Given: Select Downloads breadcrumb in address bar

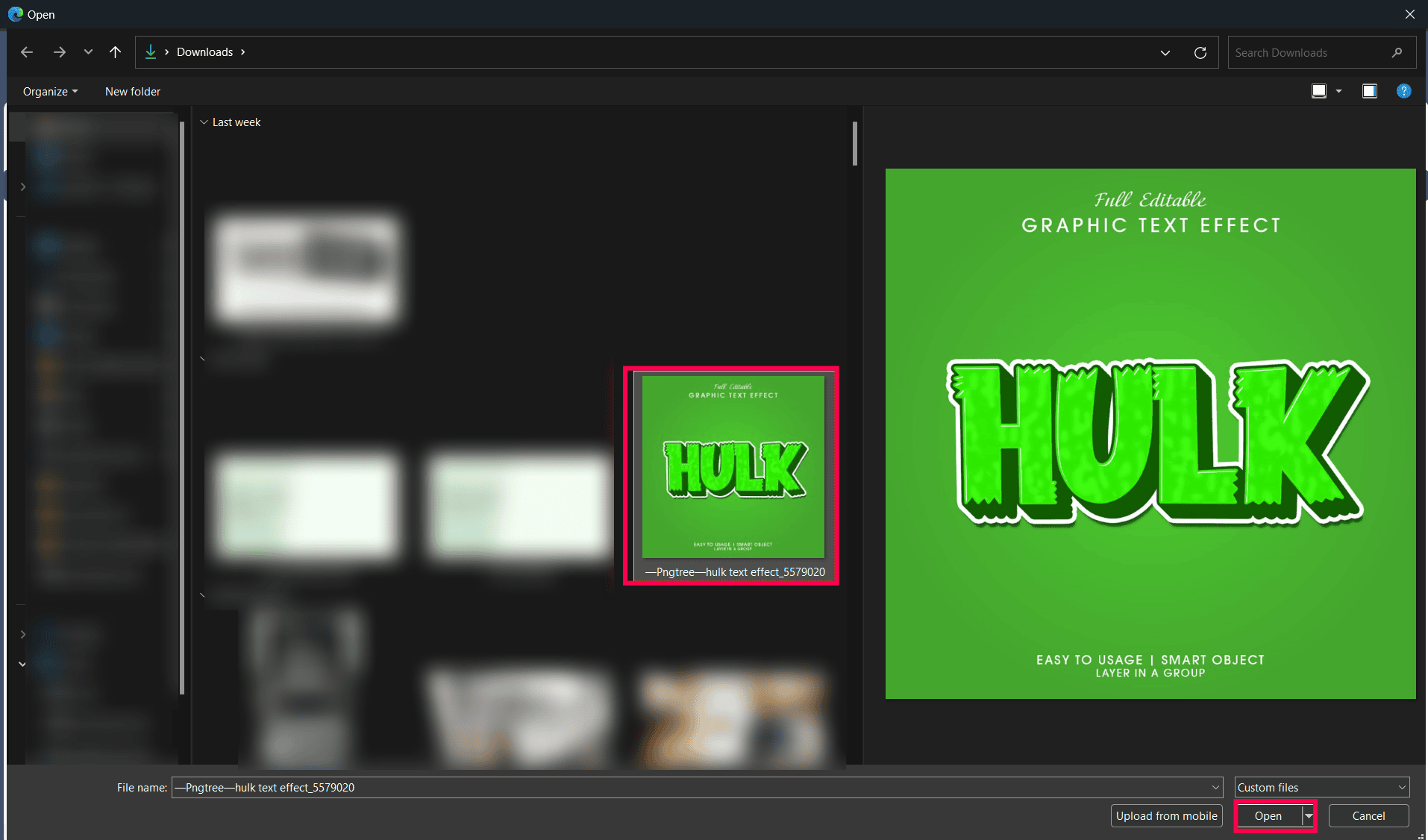Looking at the screenshot, I should [205, 52].
